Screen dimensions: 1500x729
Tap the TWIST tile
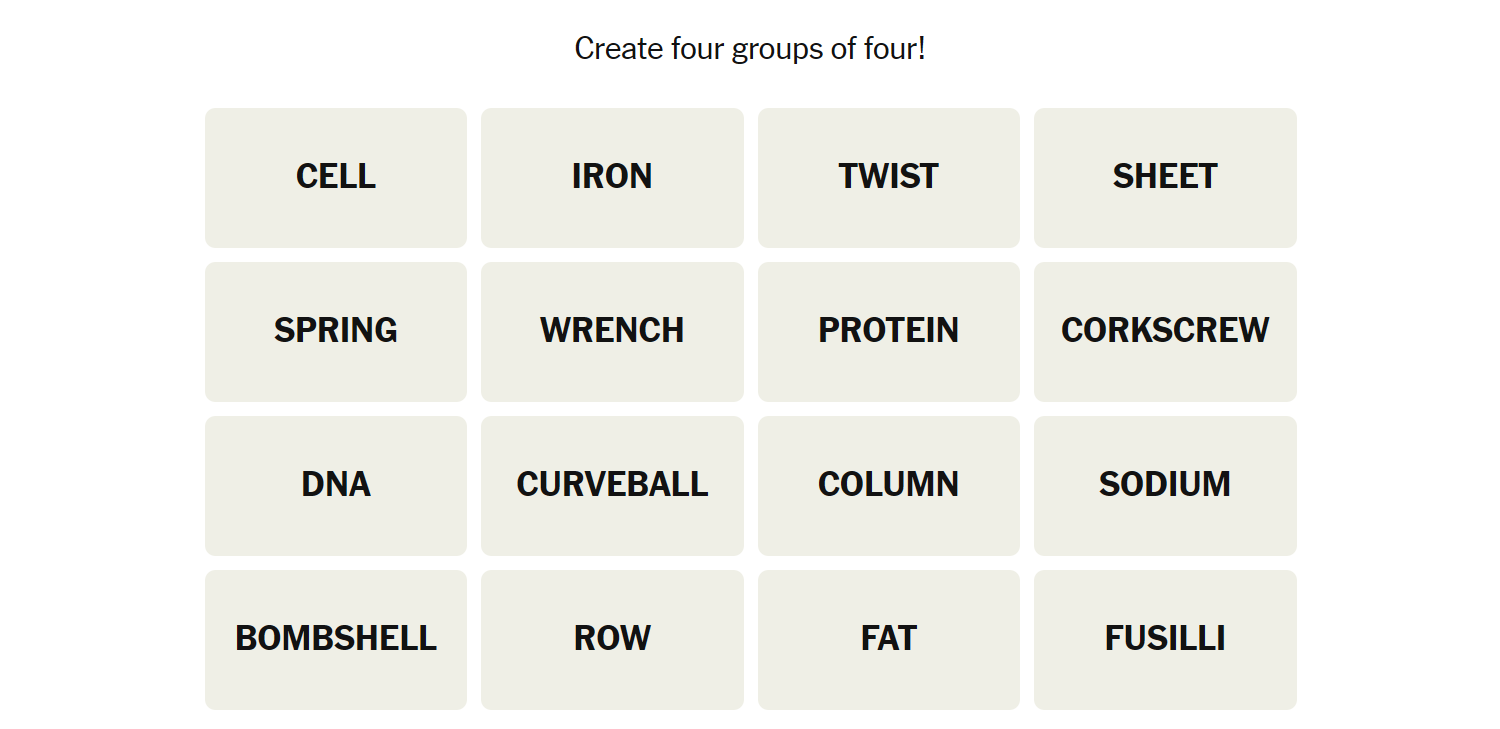coord(888,177)
